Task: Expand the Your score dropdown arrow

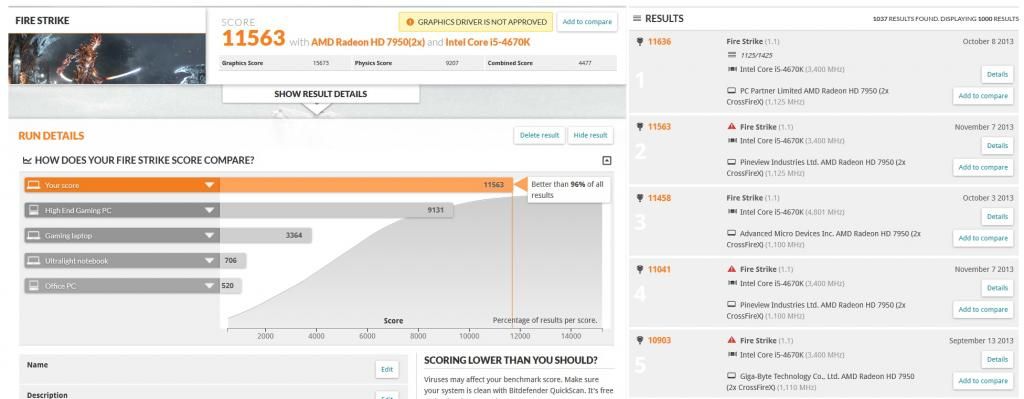Action: pos(209,185)
